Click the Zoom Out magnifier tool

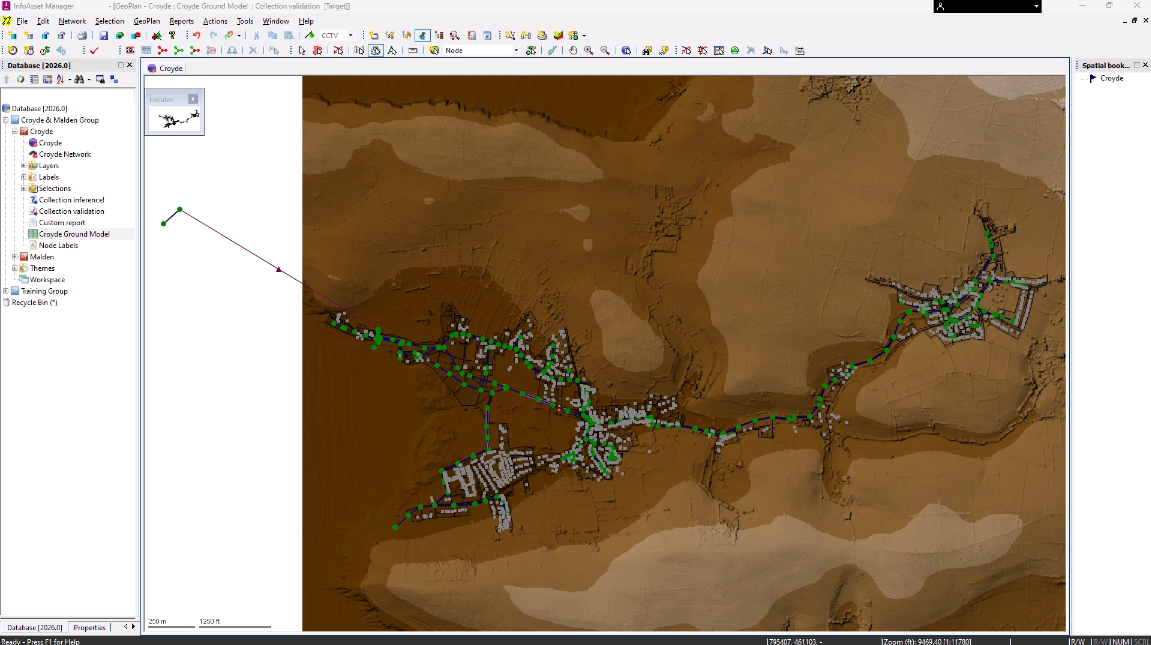(x=604, y=51)
